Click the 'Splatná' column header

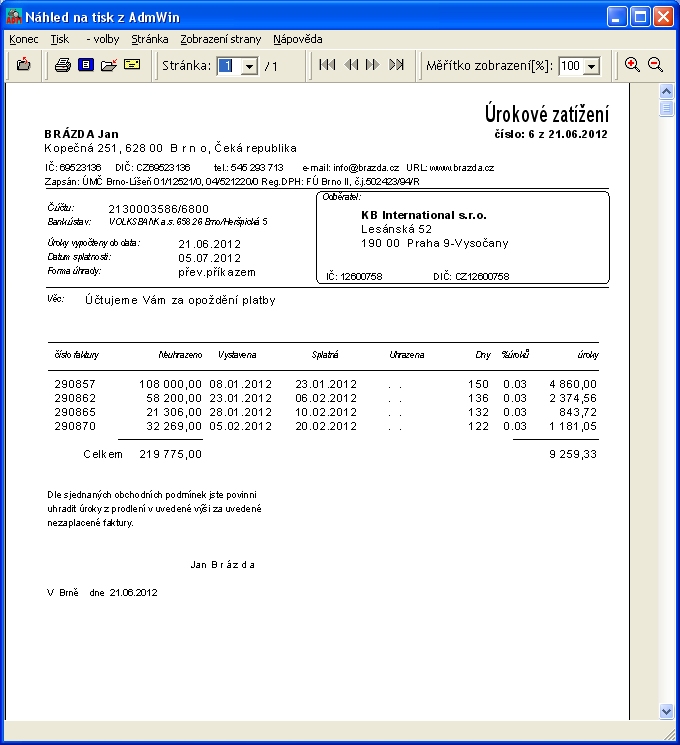(325, 355)
